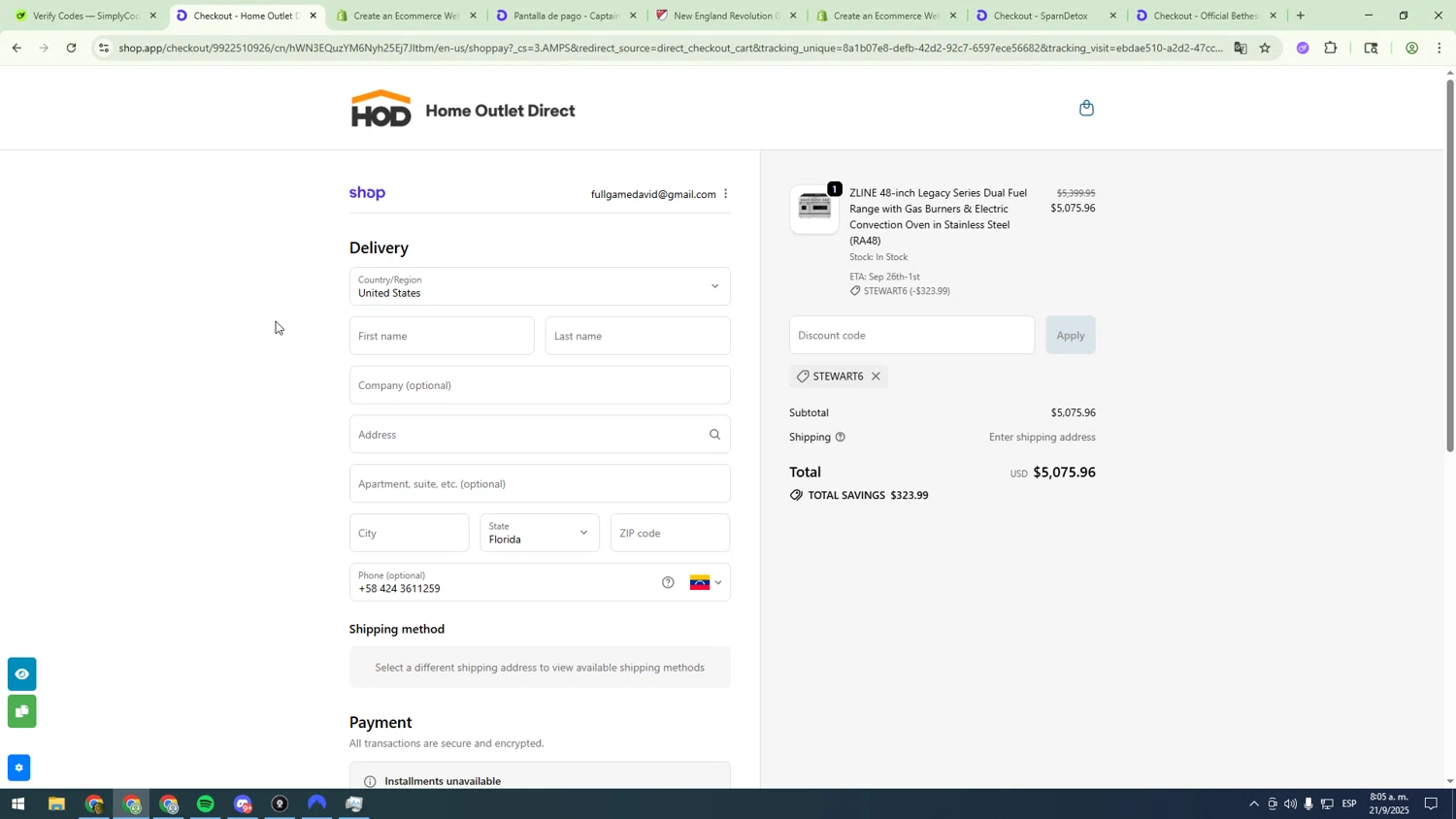Remove the STEWART6 discount code

[876, 377]
